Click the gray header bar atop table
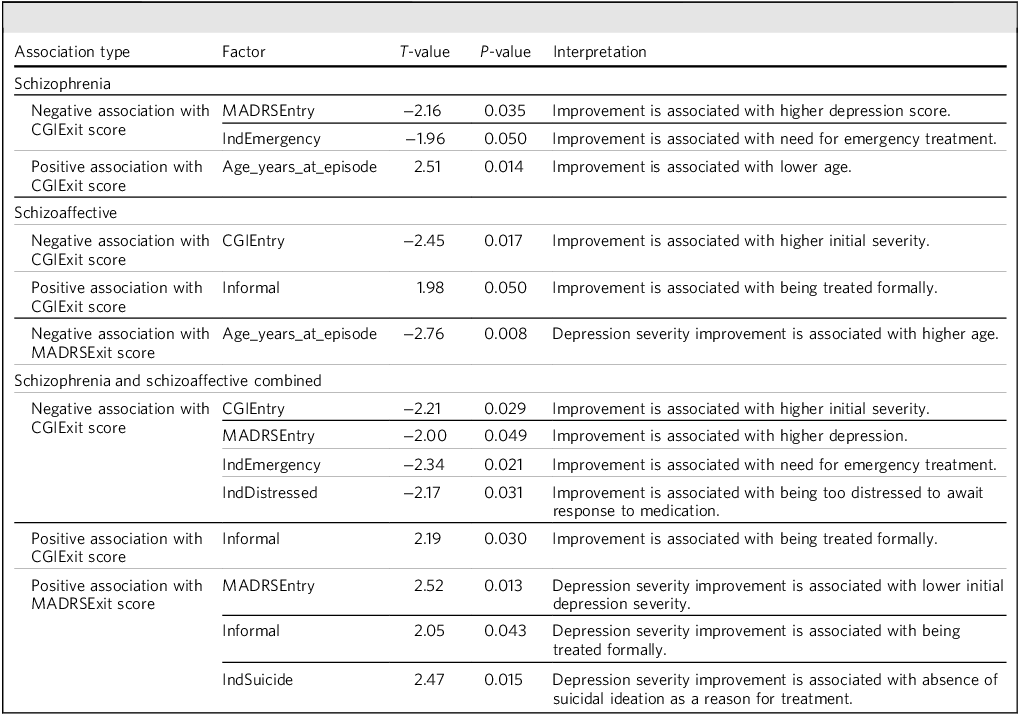1020x715 pixels. click(x=510, y=18)
